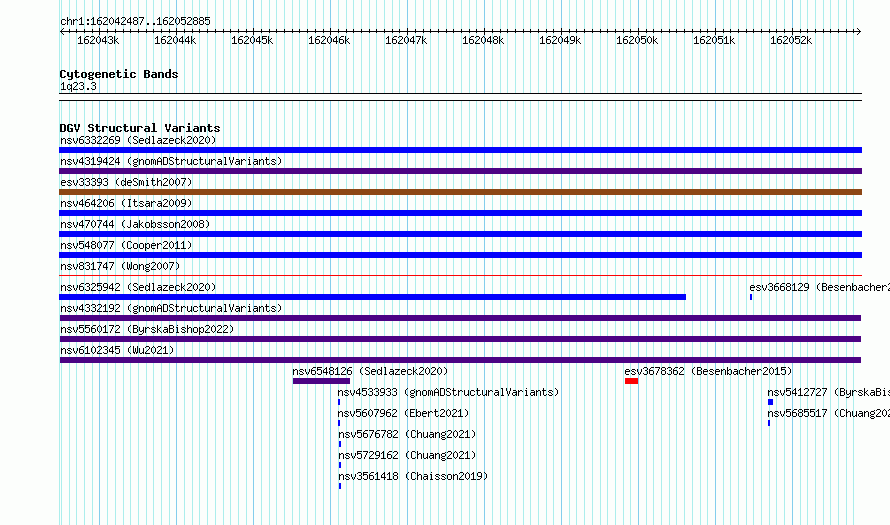Click the 162047k ruler tick label
The width and height of the screenshot is (890, 525).
click(406, 40)
